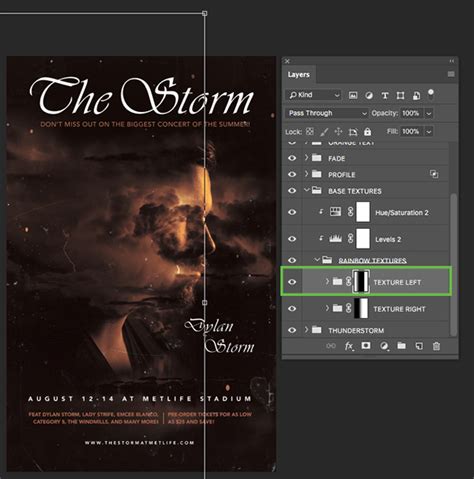This screenshot has height=479, width=474.
Task: Toggle visibility of Hue/Saturation 2 layer
Action: [292, 212]
